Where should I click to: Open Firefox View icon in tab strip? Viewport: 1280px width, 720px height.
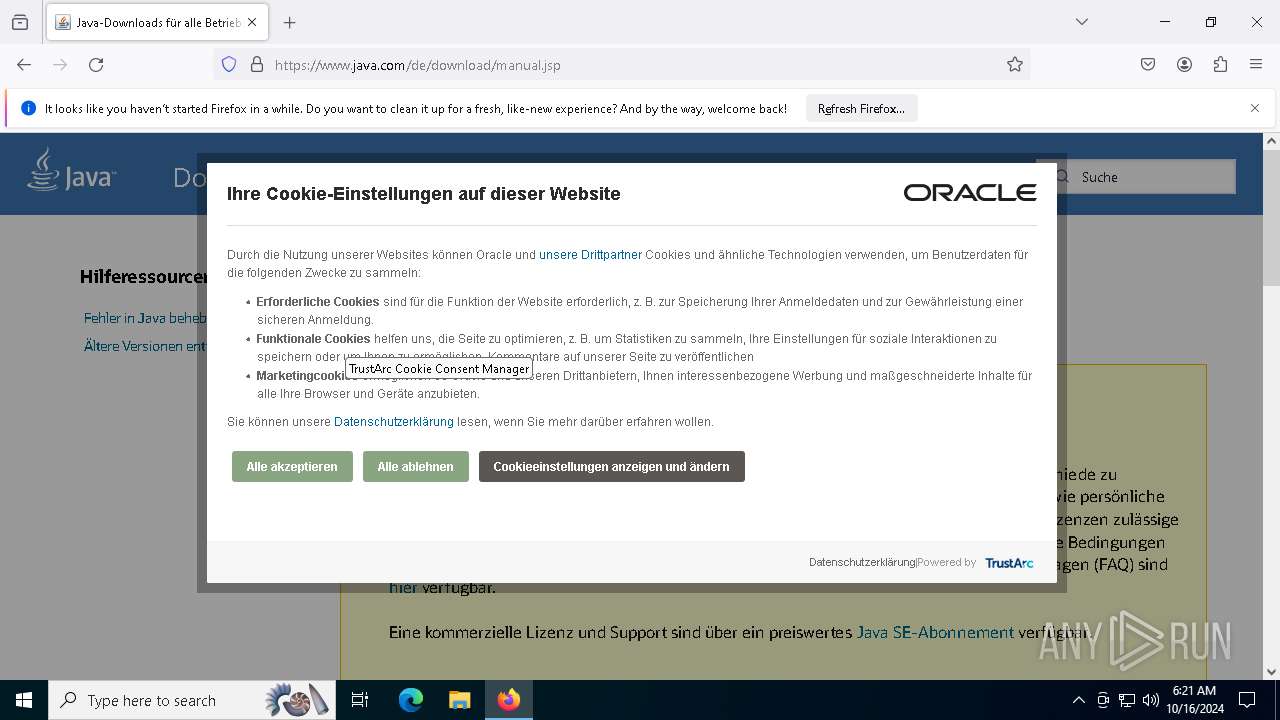coord(20,22)
